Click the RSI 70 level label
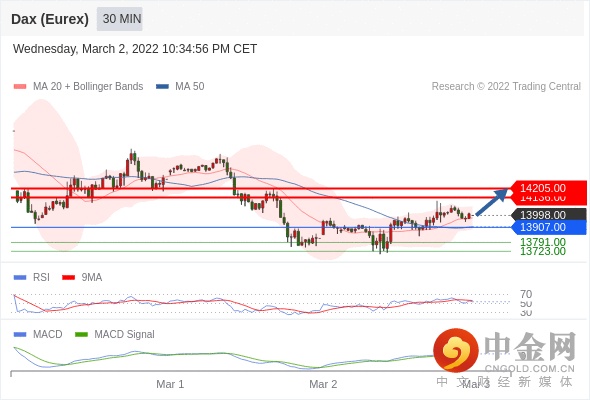Image resolution: width=590 pixels, height=400 pixels. tap(526, 294)
